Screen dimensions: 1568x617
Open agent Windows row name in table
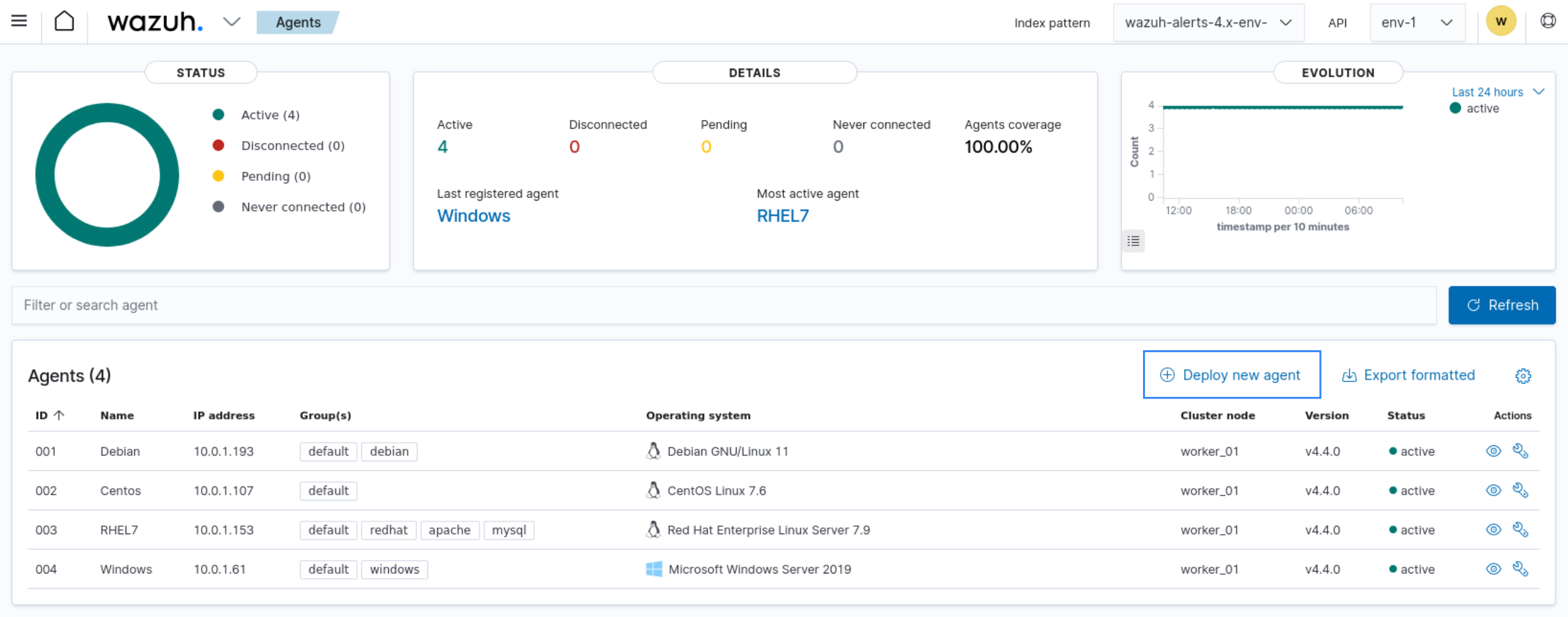pyautogui.click(x=126, y=569)
